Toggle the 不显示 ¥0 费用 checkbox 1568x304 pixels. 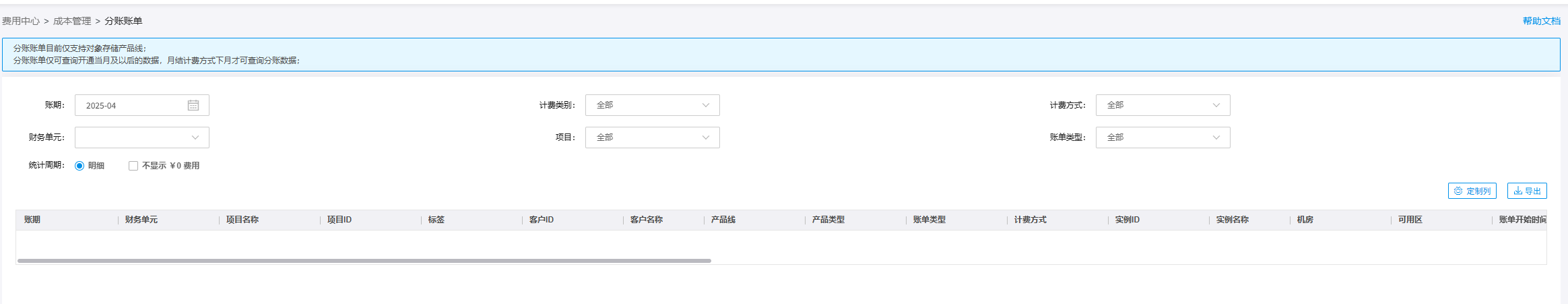tap(133, 166)
